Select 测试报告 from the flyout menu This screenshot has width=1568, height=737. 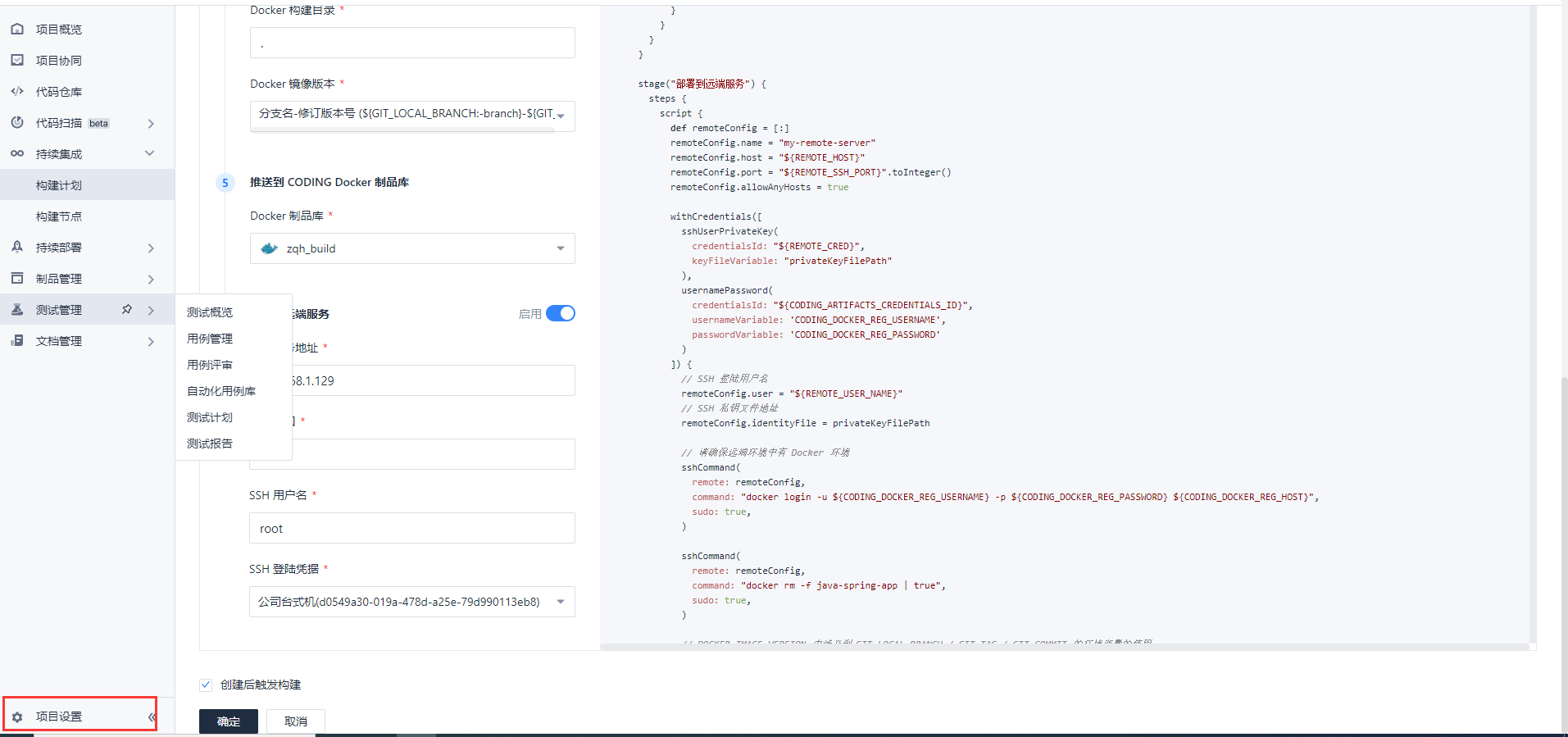click(x=210, y=444)
